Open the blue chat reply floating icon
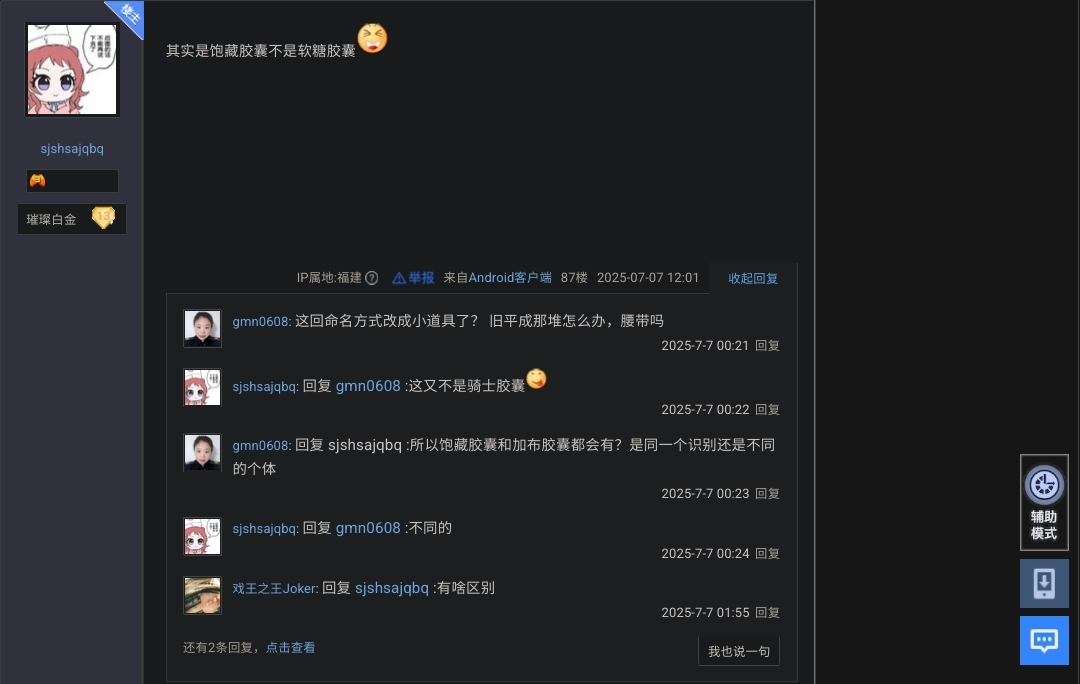1080x684 pixels. click(x=1043, y=641)
